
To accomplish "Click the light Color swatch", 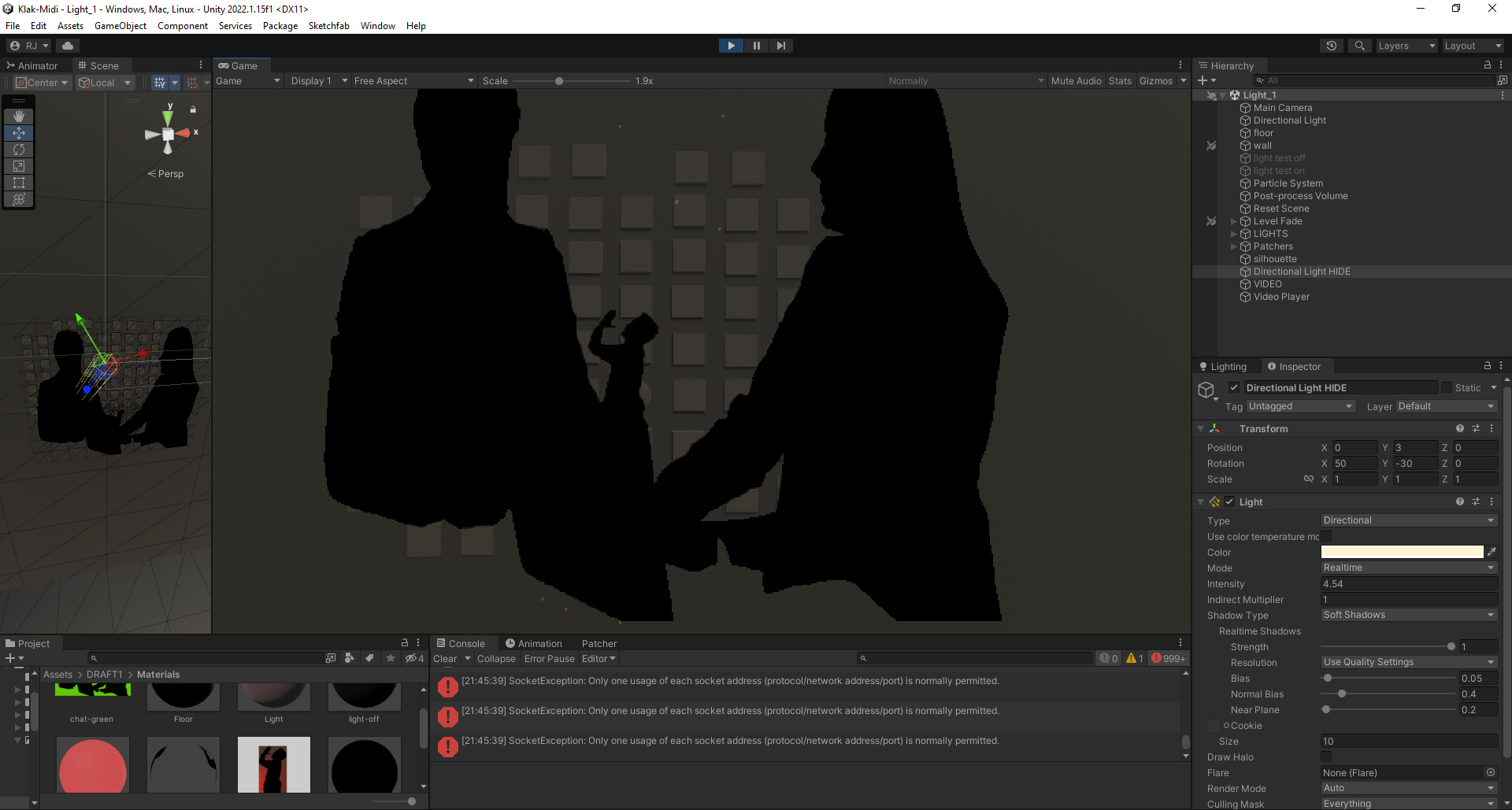I will pos(1402,552).
